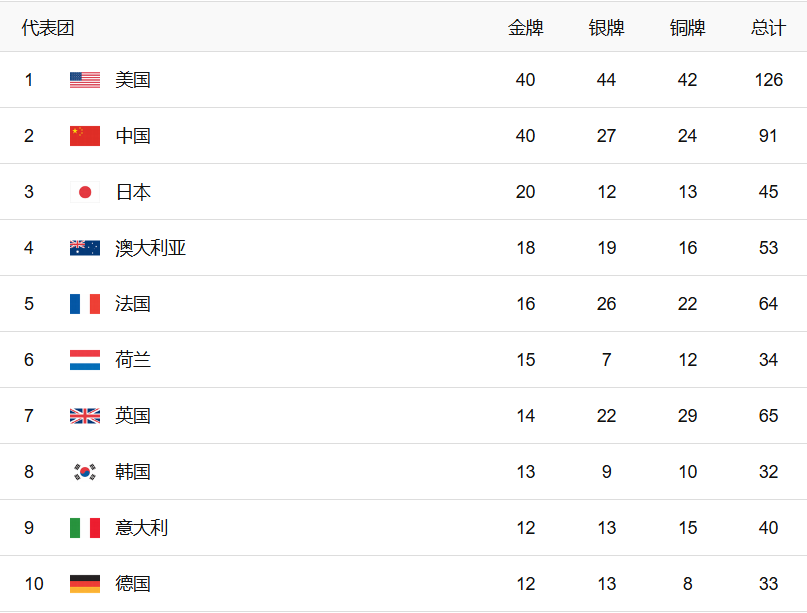Screen dimensions: 807x613
Task: Click the Netherlands flag icon
Action: click(85, 360)
